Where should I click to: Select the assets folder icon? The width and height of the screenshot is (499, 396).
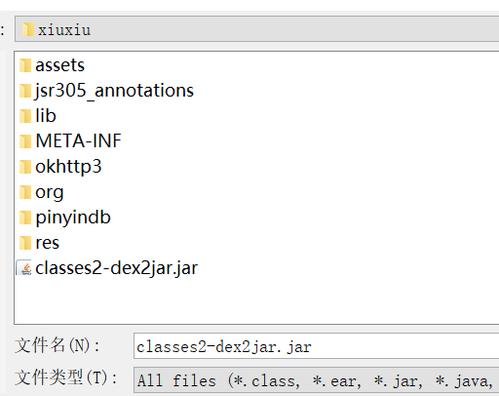pos(25,65)
